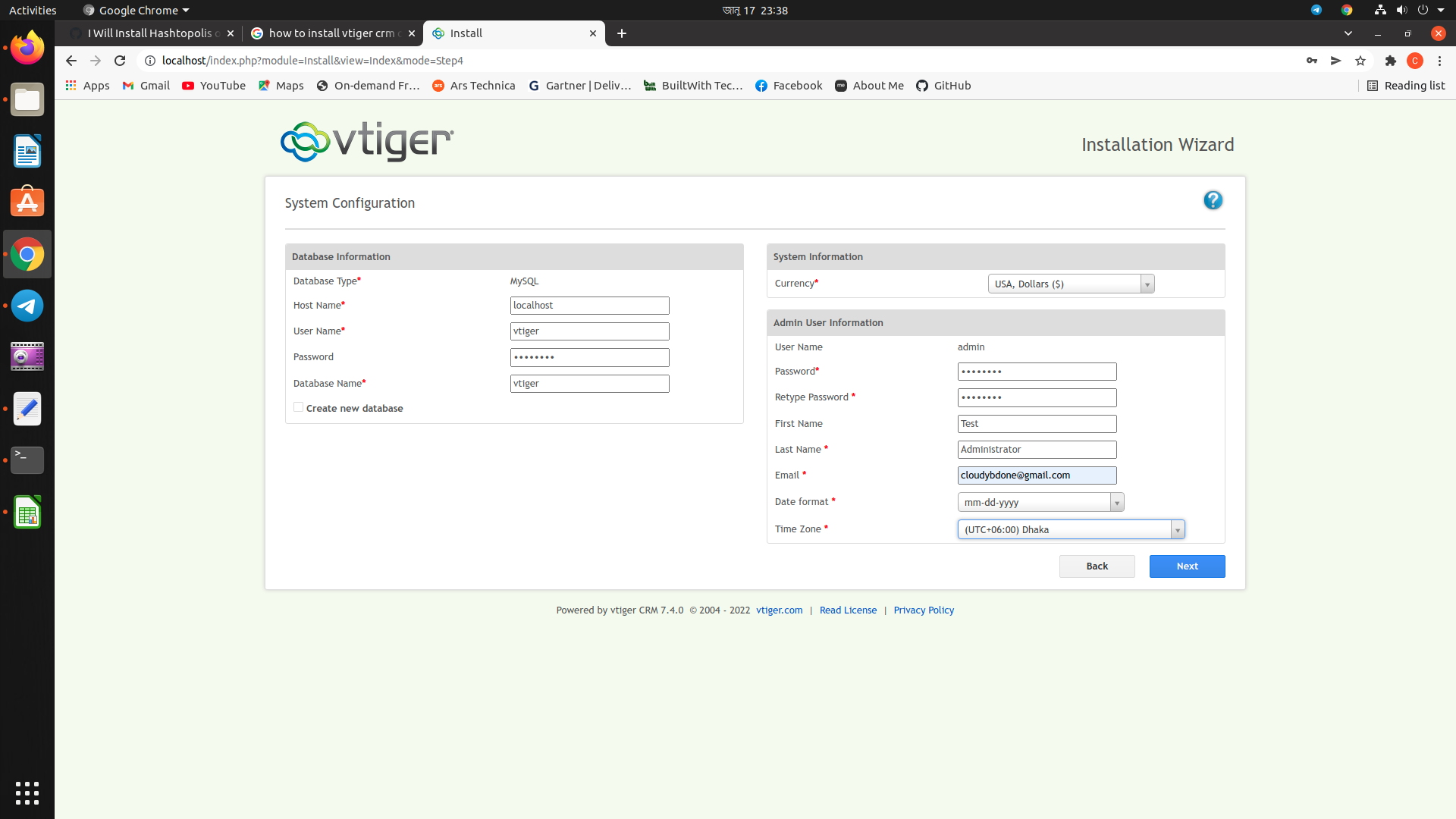Viewport: 1456px width, 819px height.
Task: Open the Chrome profile avatar
Action: click(1415, 61)
